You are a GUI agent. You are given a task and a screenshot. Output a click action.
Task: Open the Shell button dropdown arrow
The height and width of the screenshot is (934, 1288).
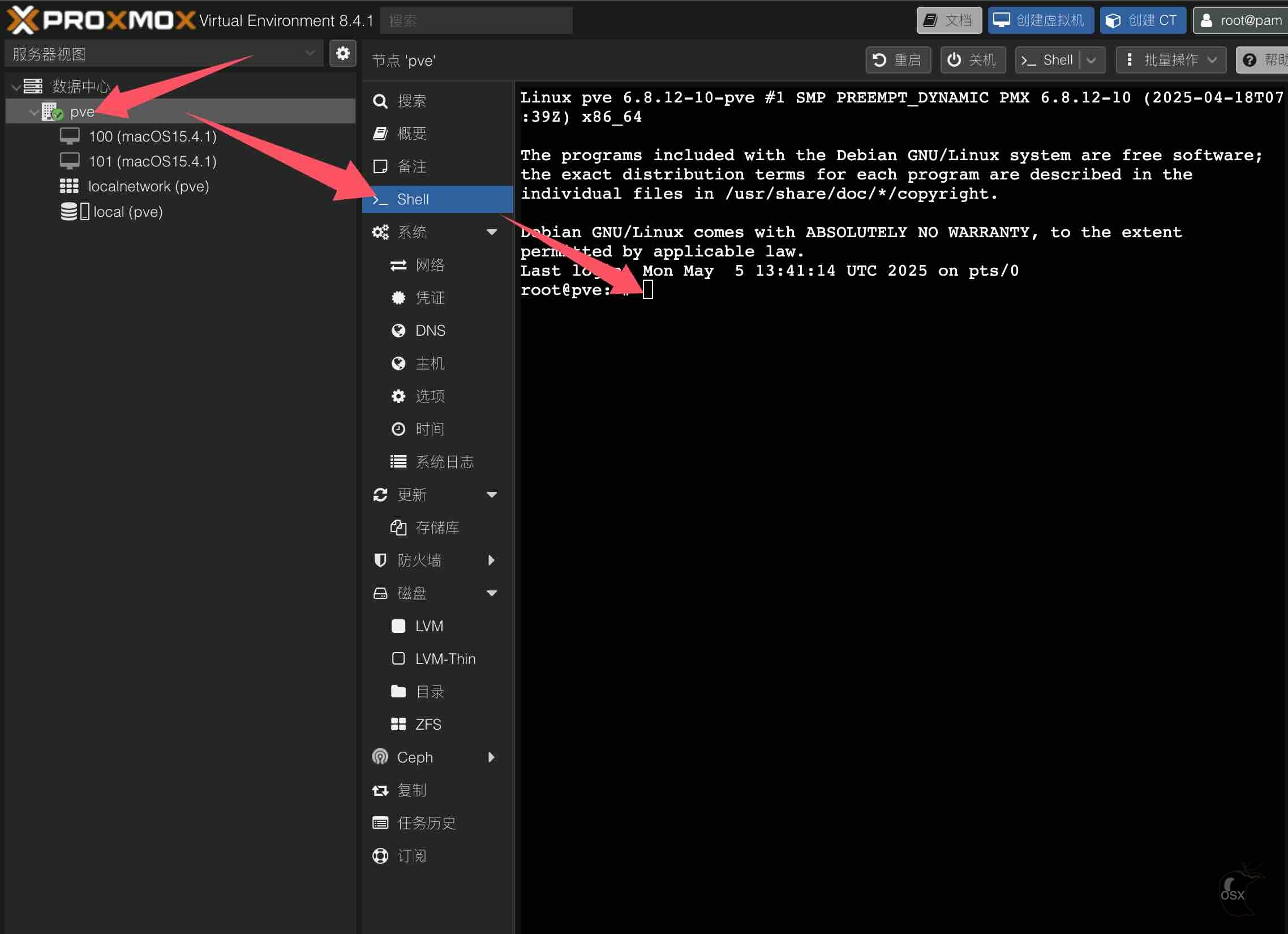1092,59
